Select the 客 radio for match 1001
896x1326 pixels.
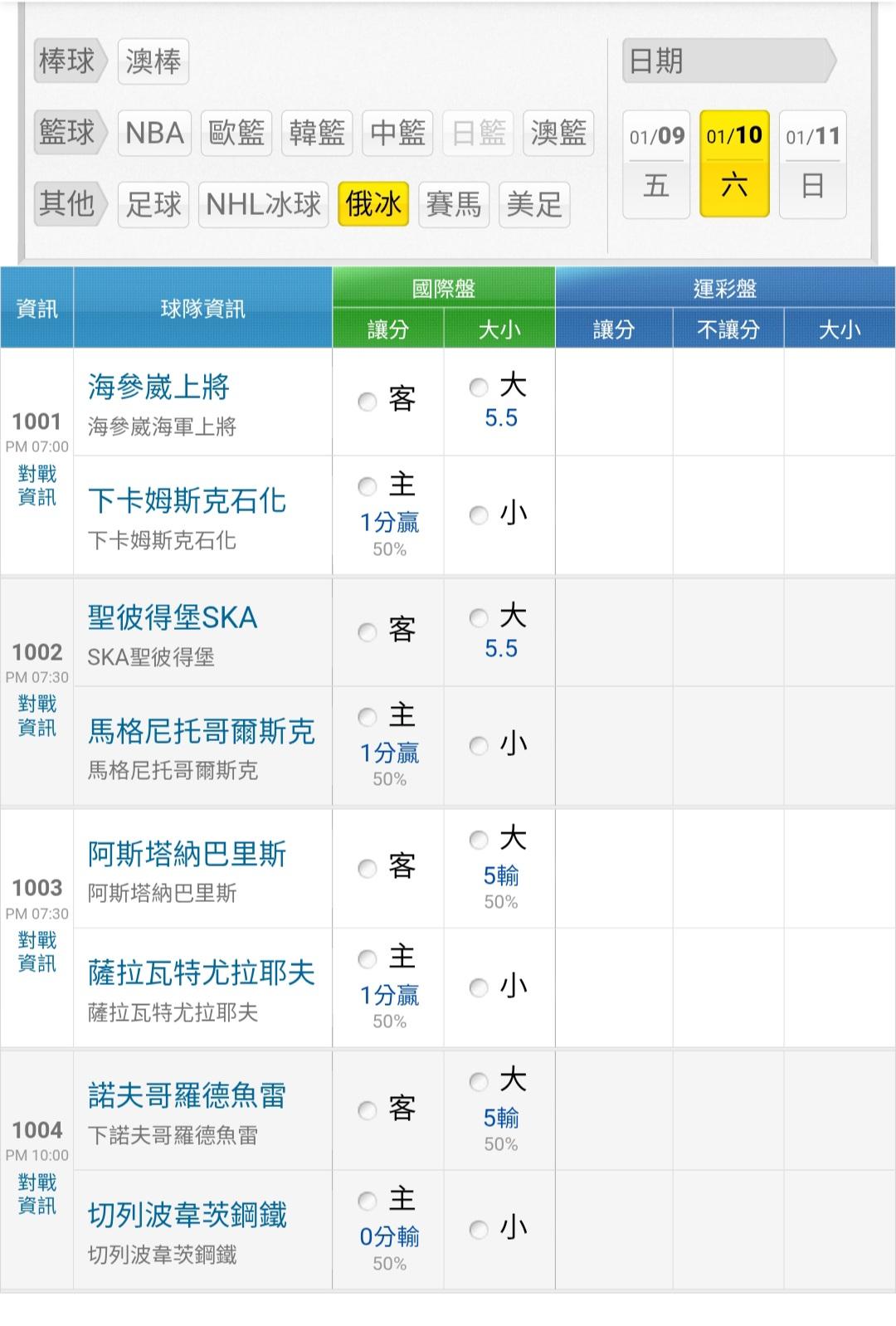(x=368, y=402)
